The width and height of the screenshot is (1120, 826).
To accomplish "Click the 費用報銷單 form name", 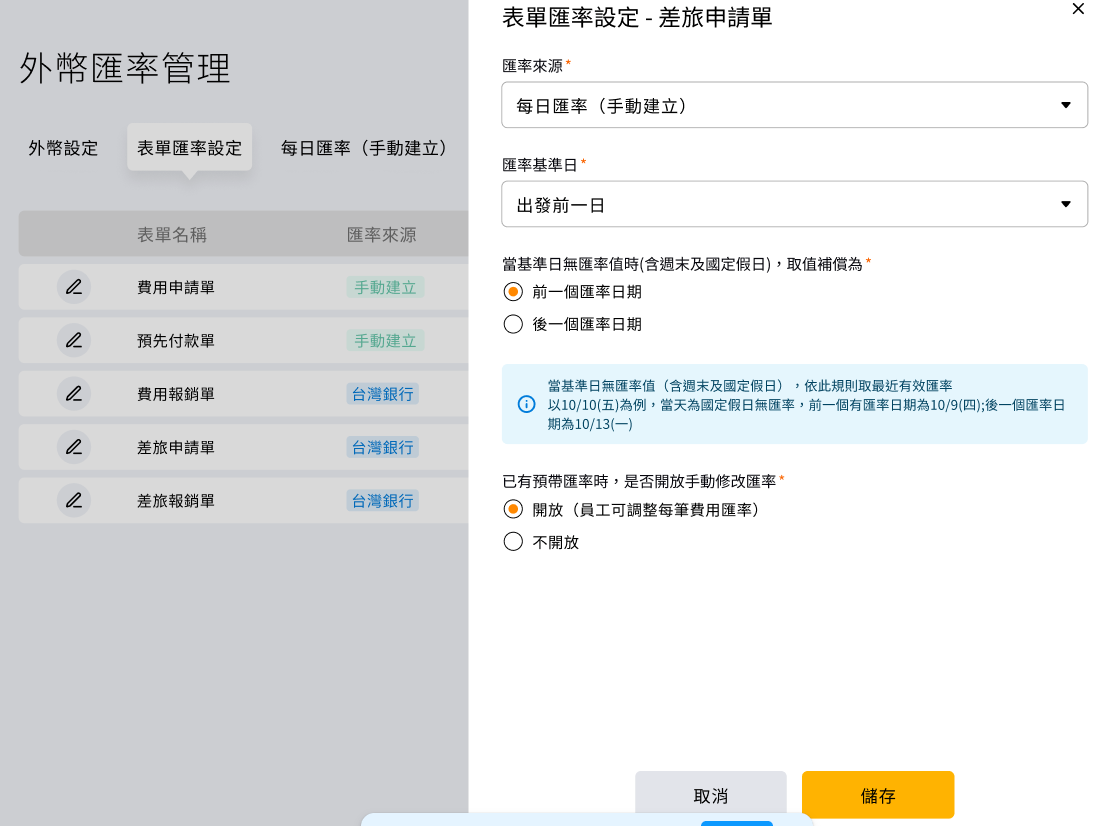I will coord(176,394).
